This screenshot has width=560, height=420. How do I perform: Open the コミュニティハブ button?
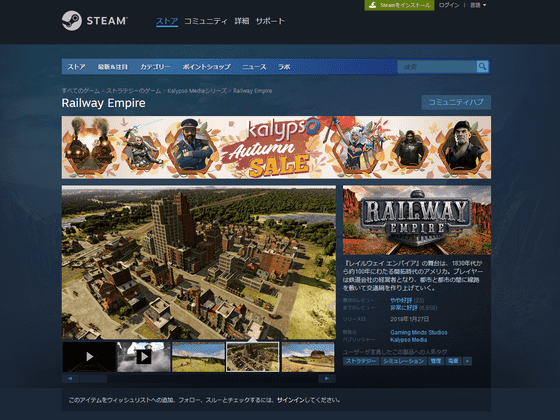pyautogui.click(x=456, y=102)
